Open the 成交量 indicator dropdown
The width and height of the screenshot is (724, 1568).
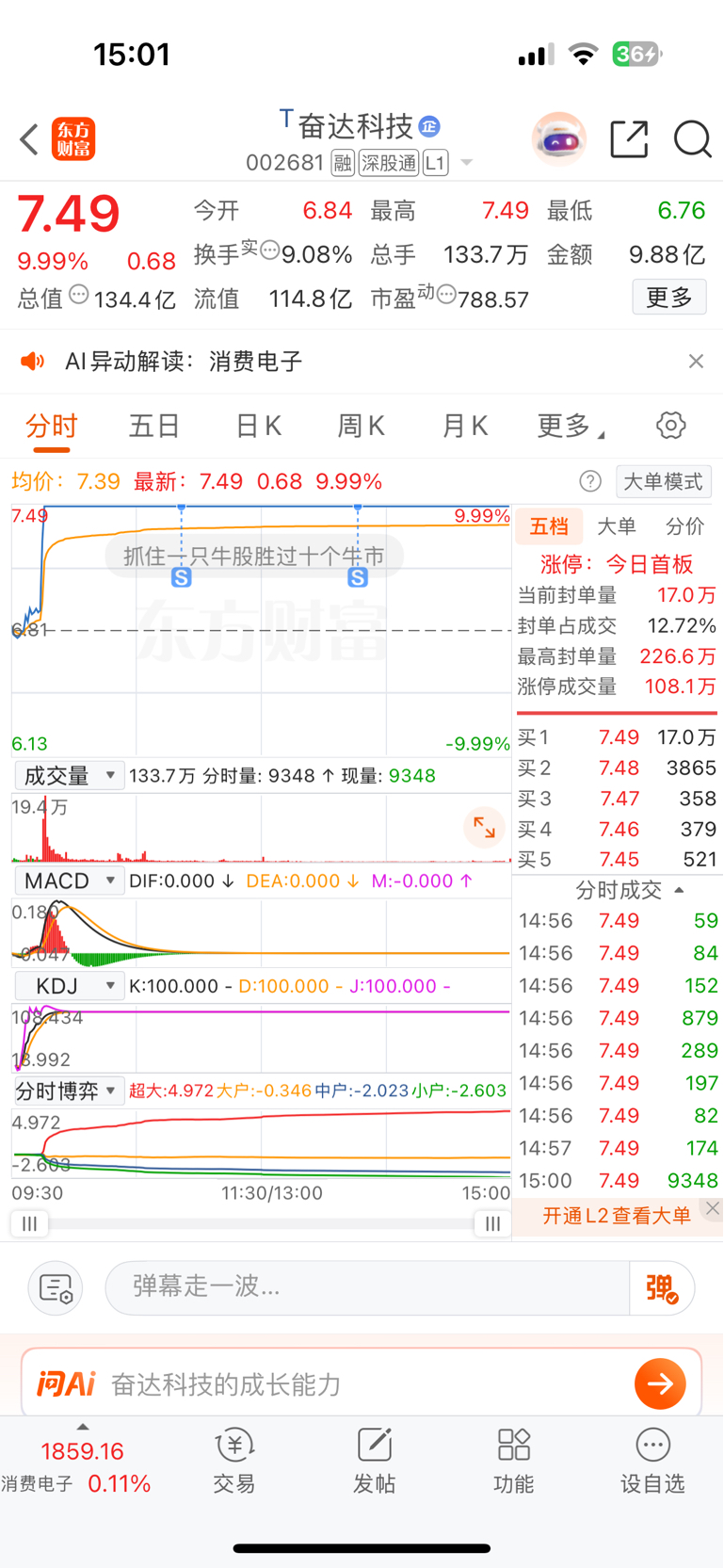coord(69,776)
